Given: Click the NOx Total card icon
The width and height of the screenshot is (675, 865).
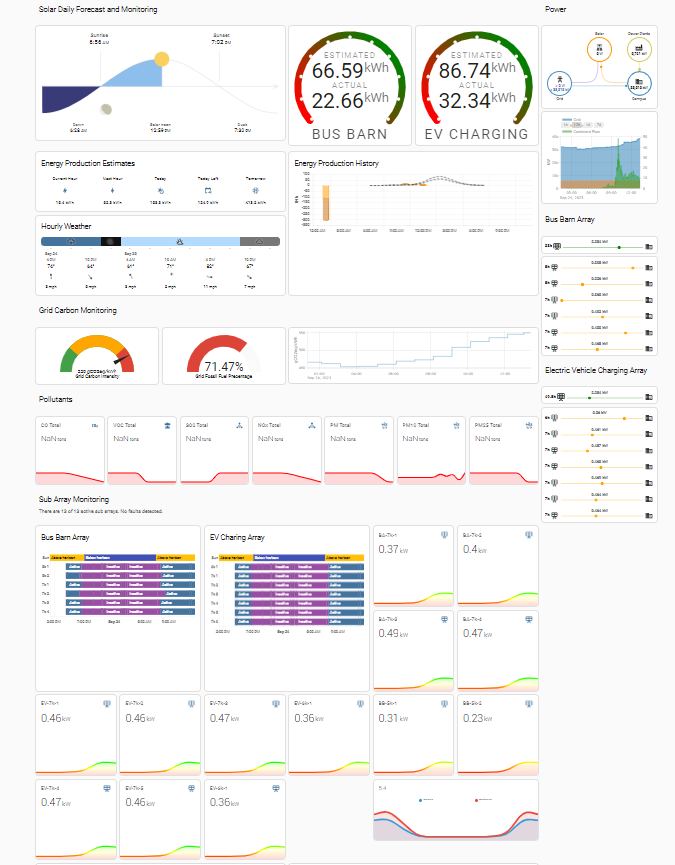Looking at the screenshot, I should point(312,425).
